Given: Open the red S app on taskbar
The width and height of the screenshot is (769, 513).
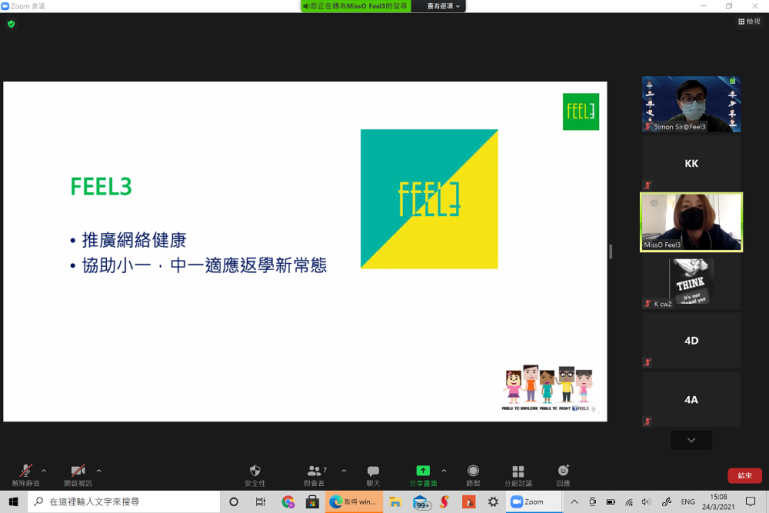Looking at the screenshot, I should [445, 502].
